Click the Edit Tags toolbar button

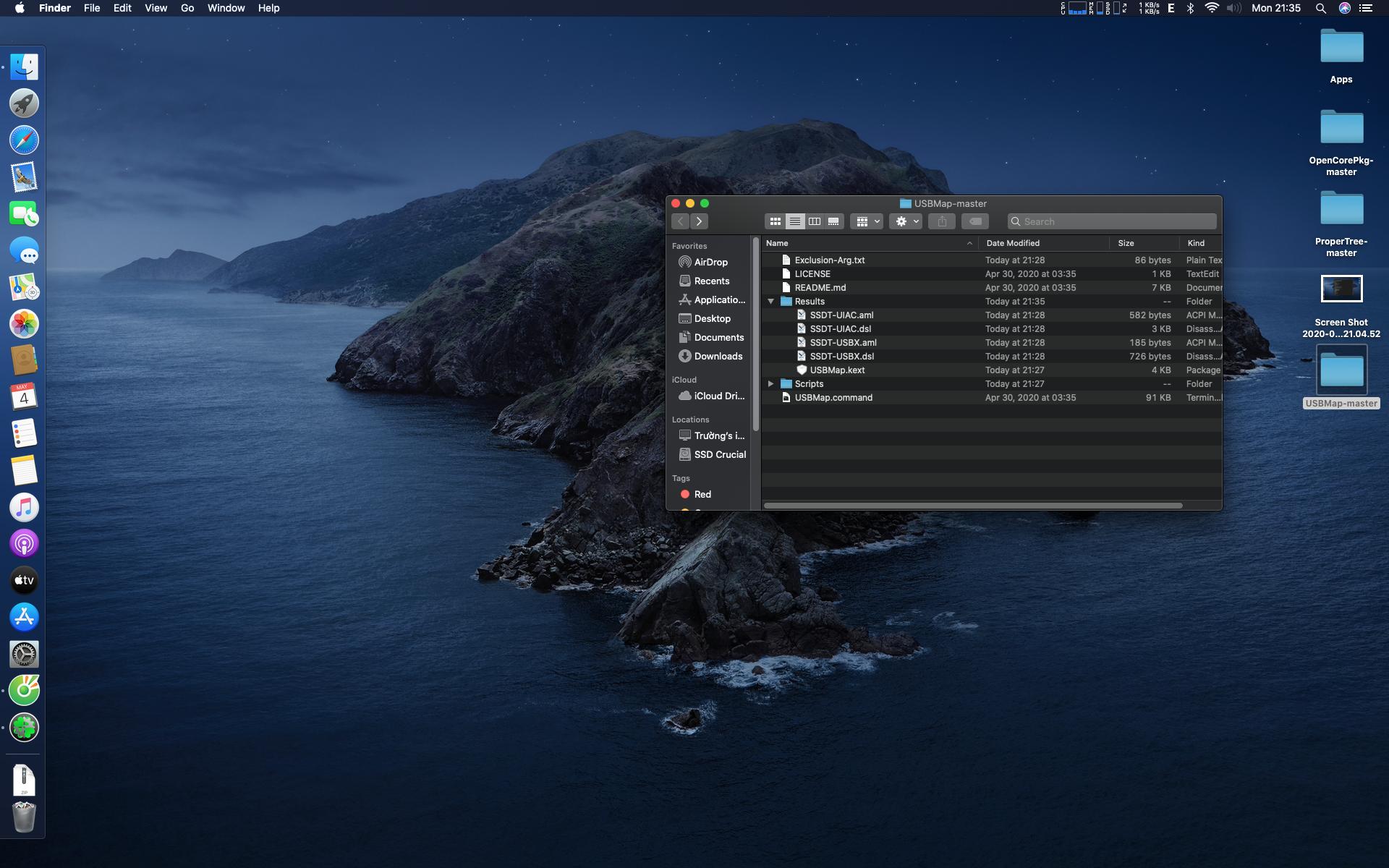pyautogui.click(x=975, y=221)
